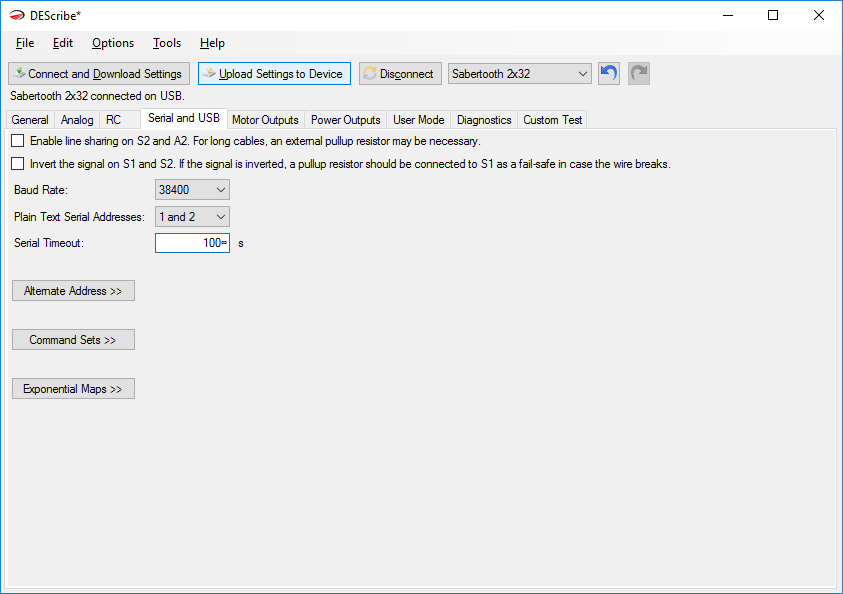Toggle invert signal on S1 and S2
The width and height of the screenshot is (843, 594).
18,164
